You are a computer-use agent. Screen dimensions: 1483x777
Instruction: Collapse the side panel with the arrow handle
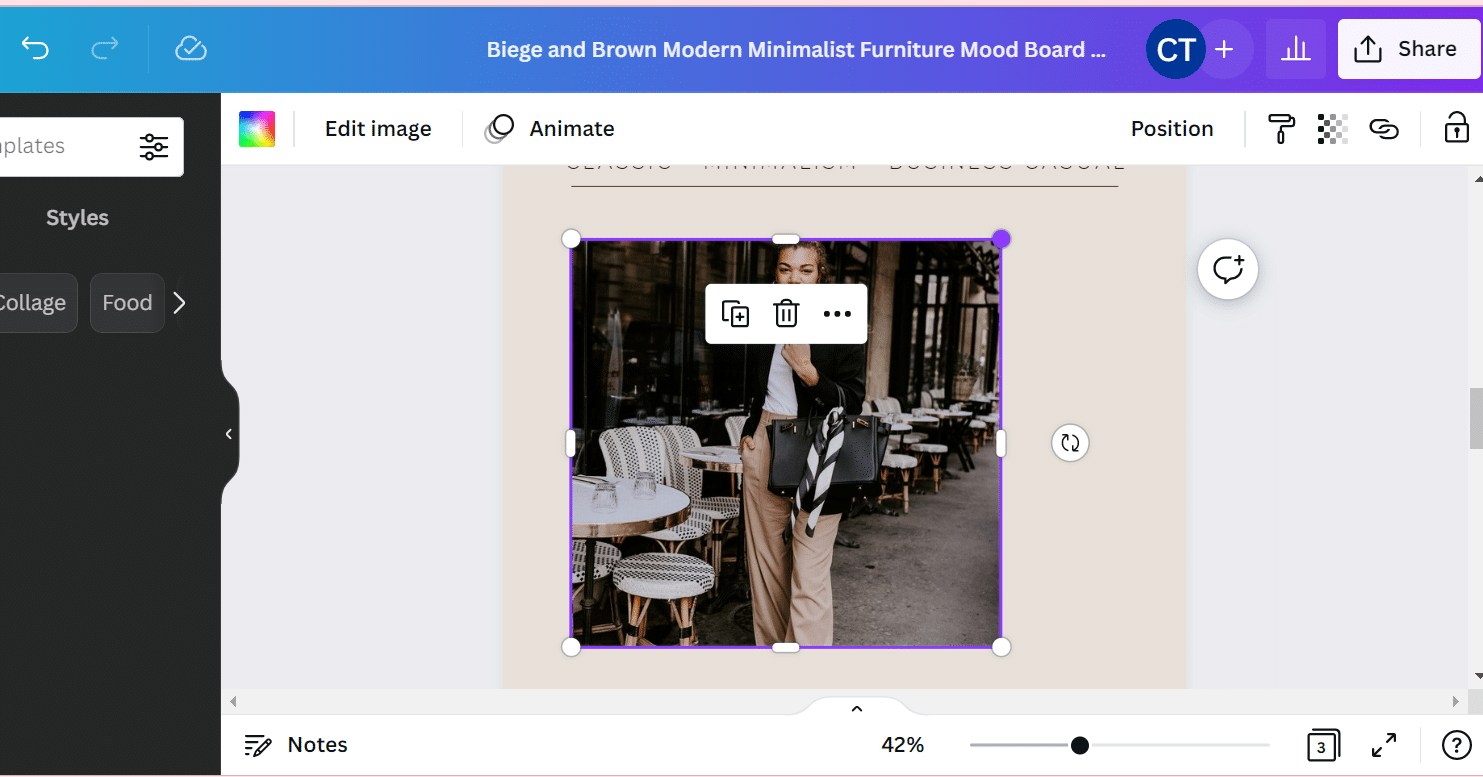(229, 434)
